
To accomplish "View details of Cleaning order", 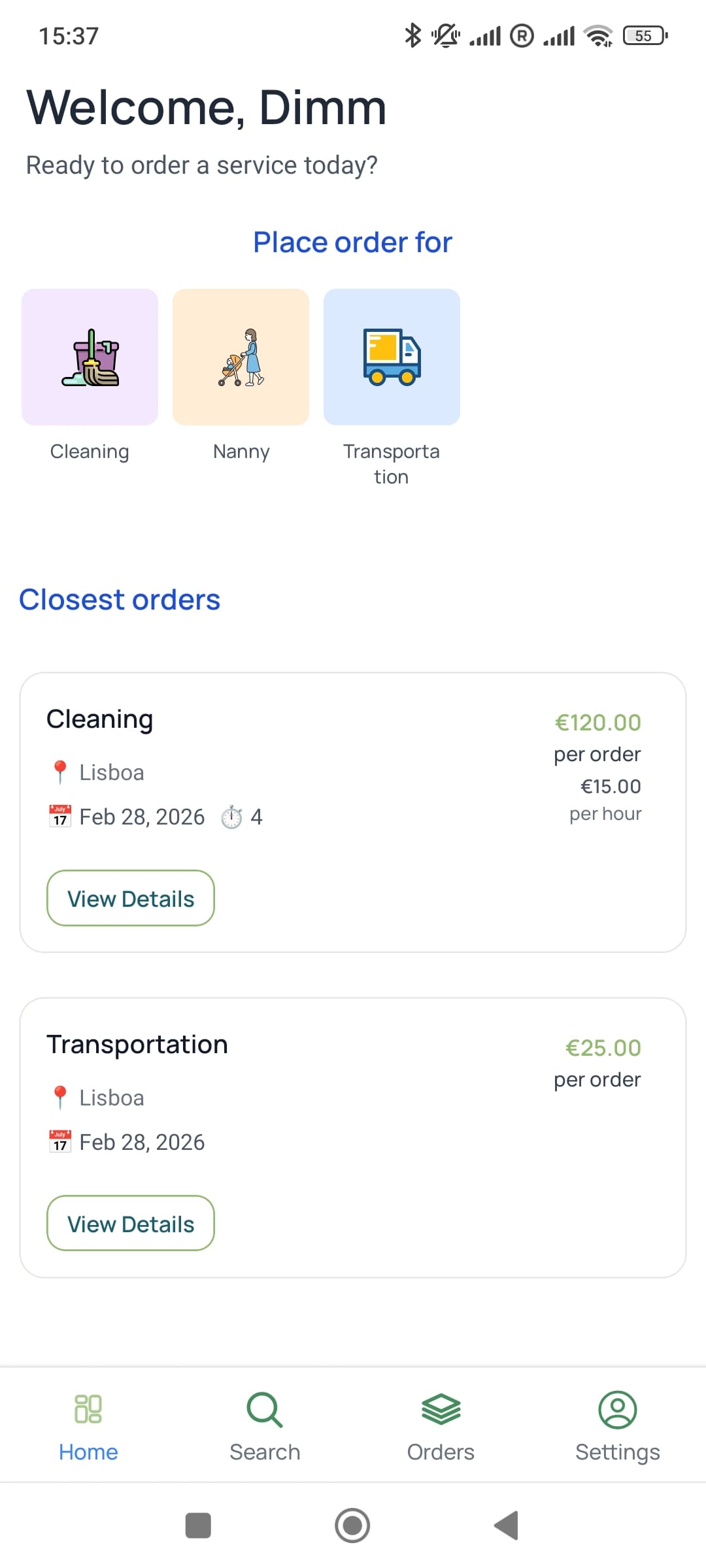I will tap(131, 898).
